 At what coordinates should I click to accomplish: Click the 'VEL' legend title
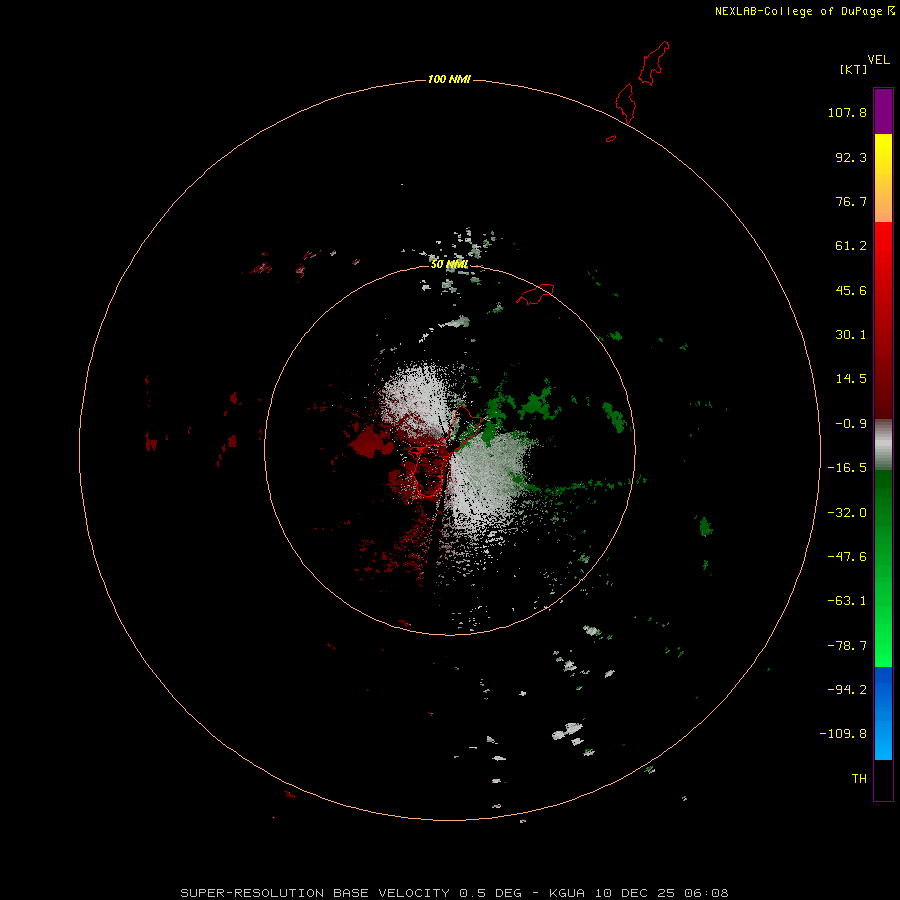coord(878,60)
